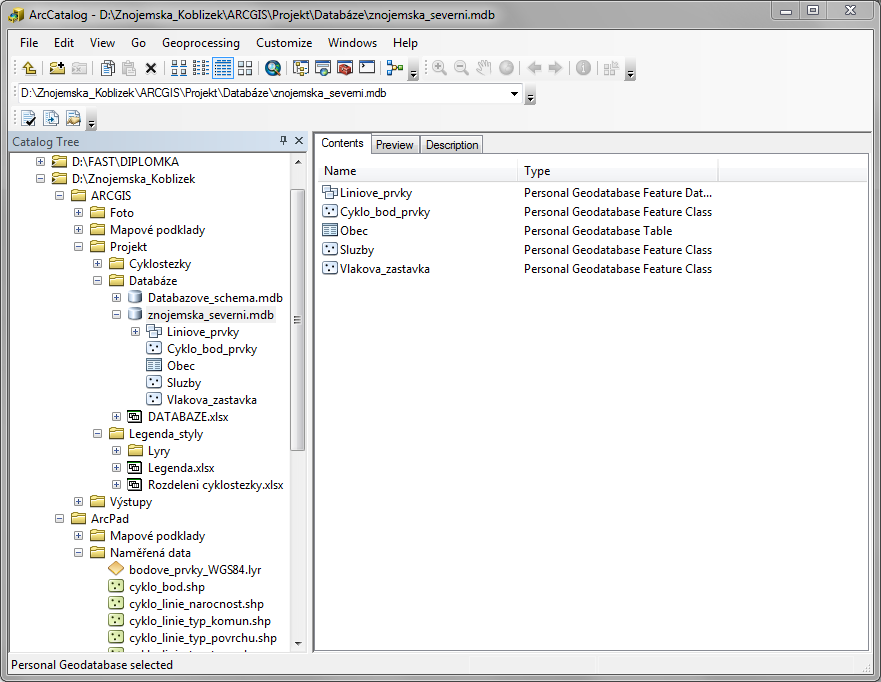The width and height of the screenshot is (881, 682).
Task: Select the Pan hand tool
Action: tap(484, 69)
